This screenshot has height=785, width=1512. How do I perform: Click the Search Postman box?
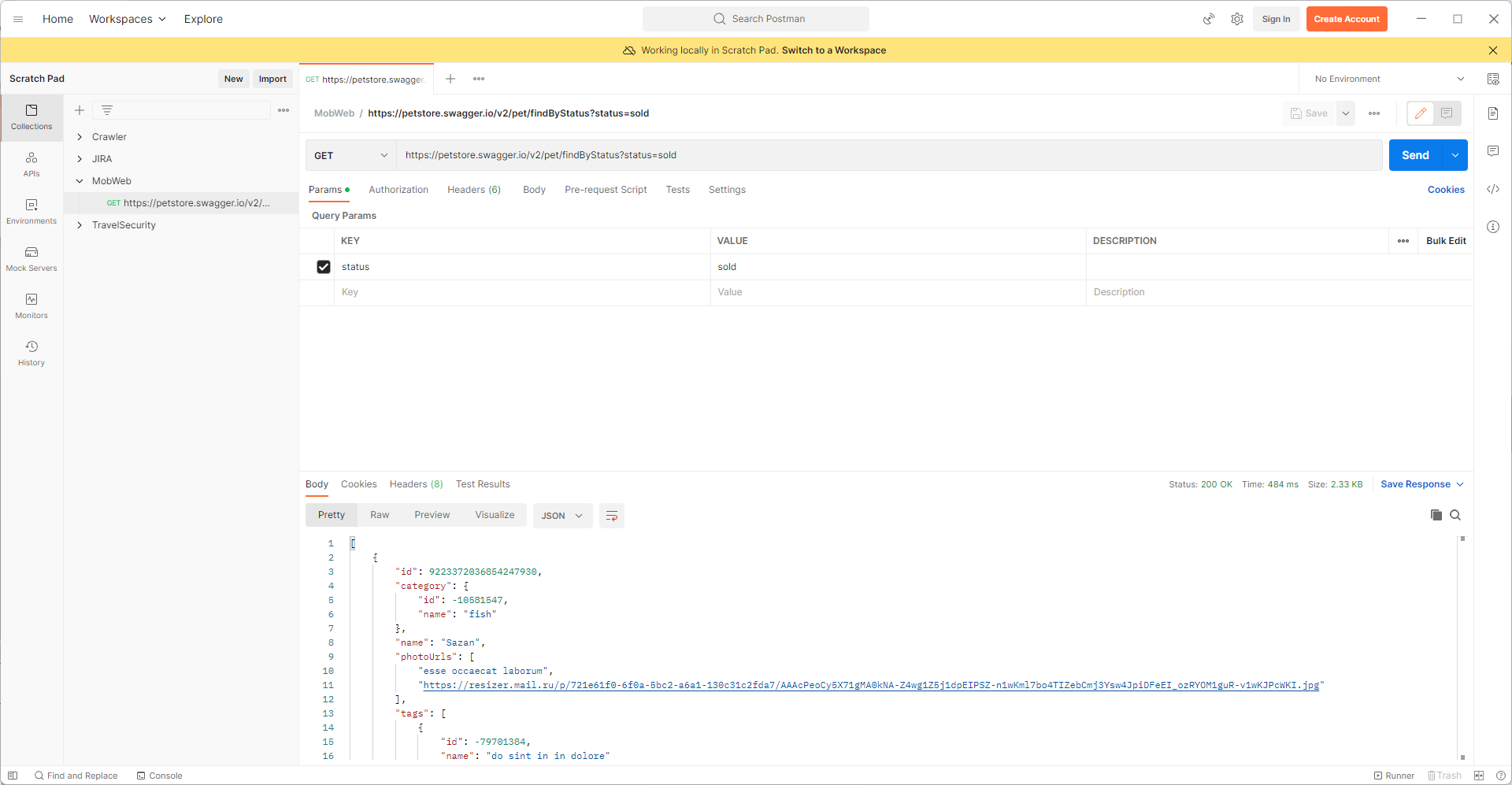(x=756, y=19)
